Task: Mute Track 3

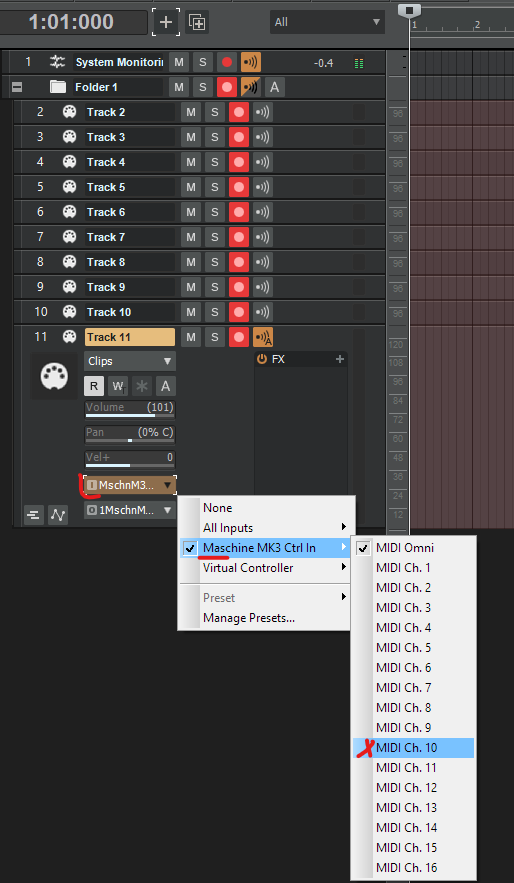Action: coord(191,137)
